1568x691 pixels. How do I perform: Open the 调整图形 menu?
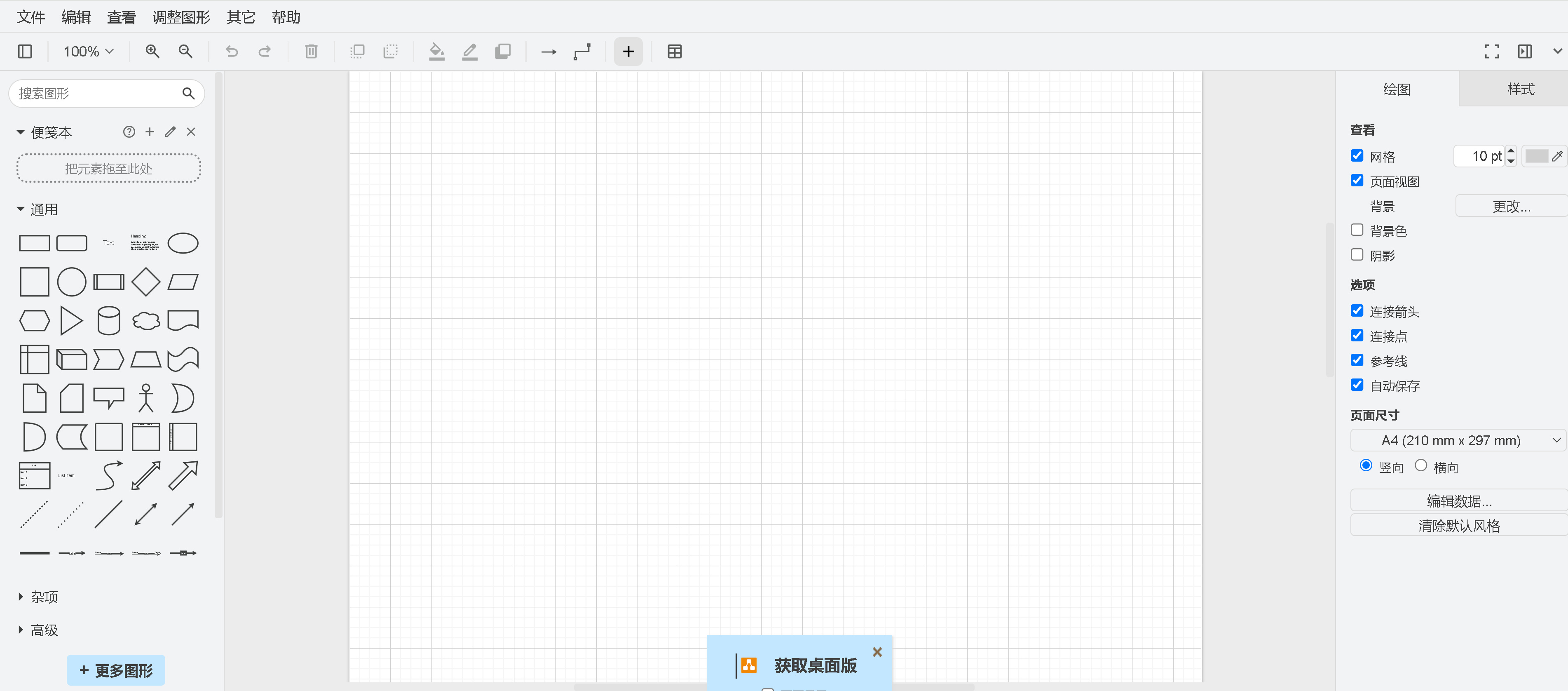point(181,17)
